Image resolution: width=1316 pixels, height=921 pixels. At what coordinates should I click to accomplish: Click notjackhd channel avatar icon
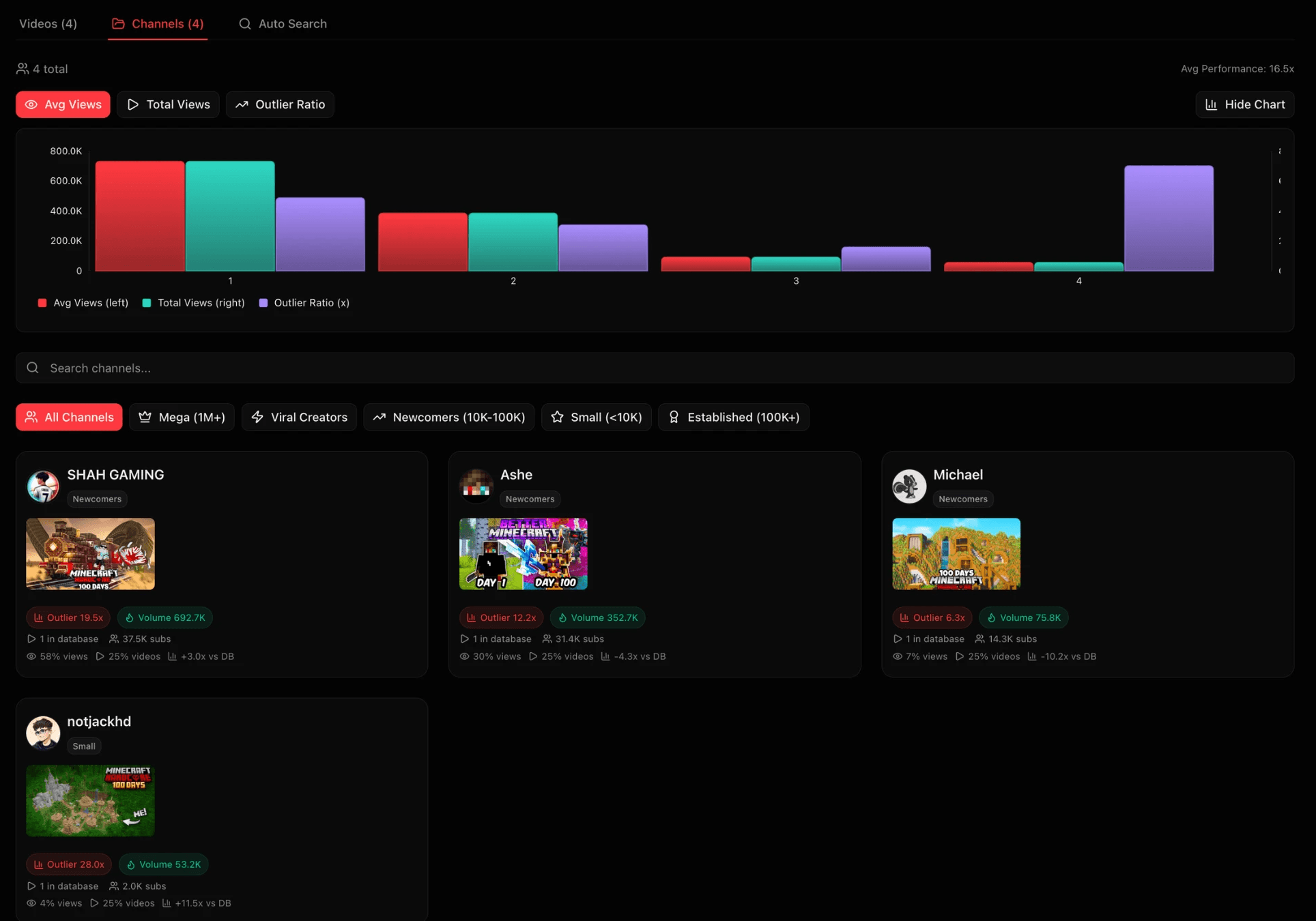coord(43,733)
